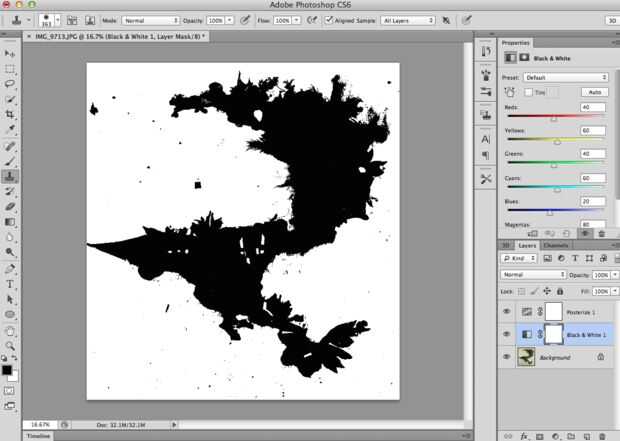Viewport: 620px width, 441px height.
Task: Open the layer Opacity dropdown arrow
Action: [x=615, y=275]
